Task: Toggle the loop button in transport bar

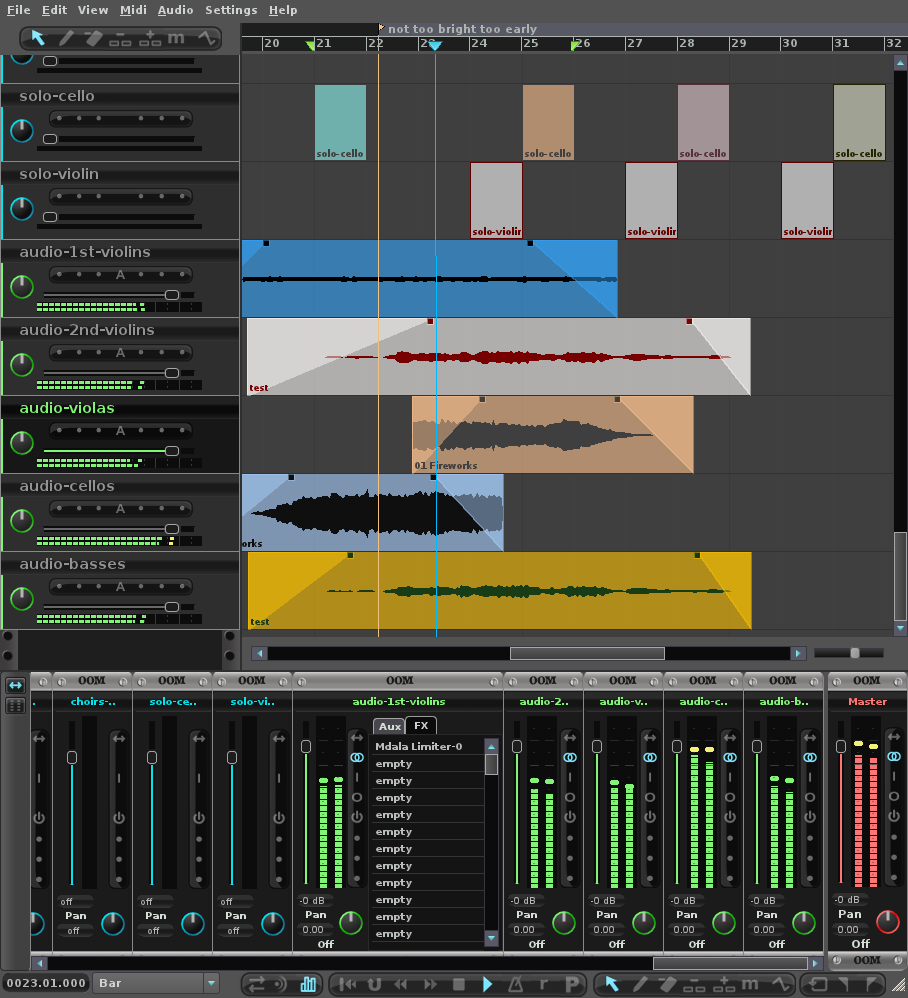Action: click(x=374, y=984)
